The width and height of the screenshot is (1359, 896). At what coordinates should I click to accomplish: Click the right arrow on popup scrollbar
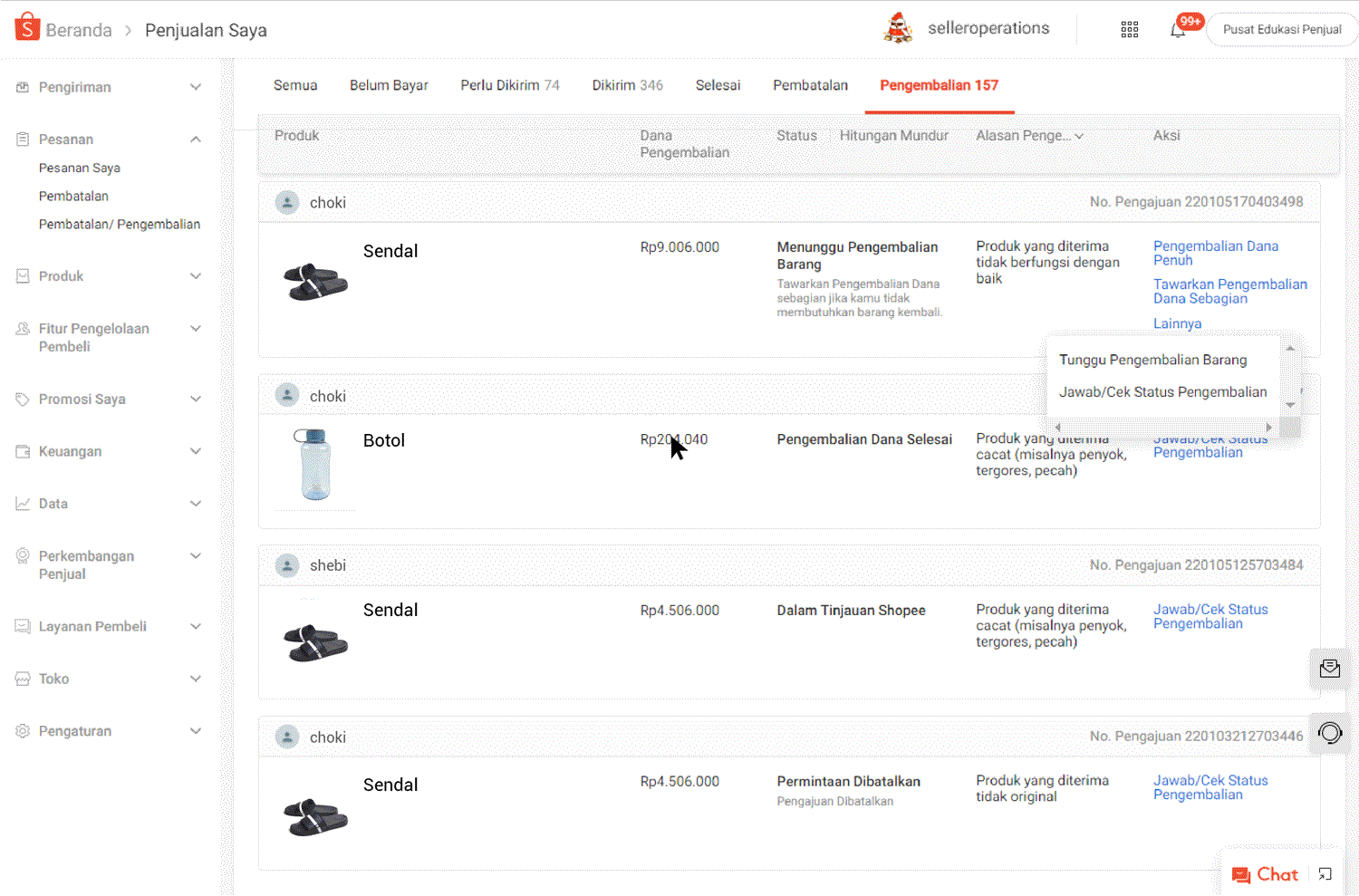1269,426
